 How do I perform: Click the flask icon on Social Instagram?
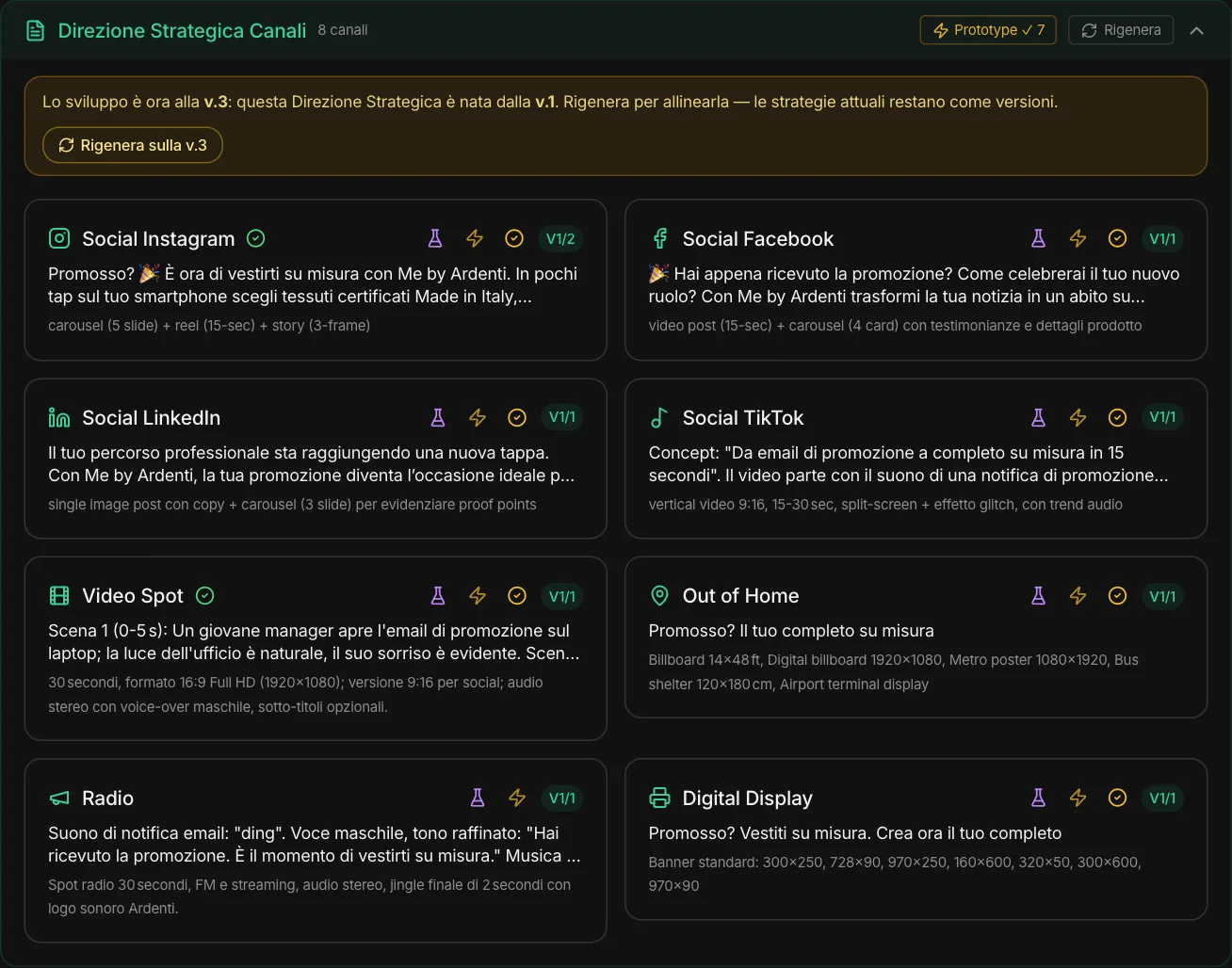coord(435,238)
